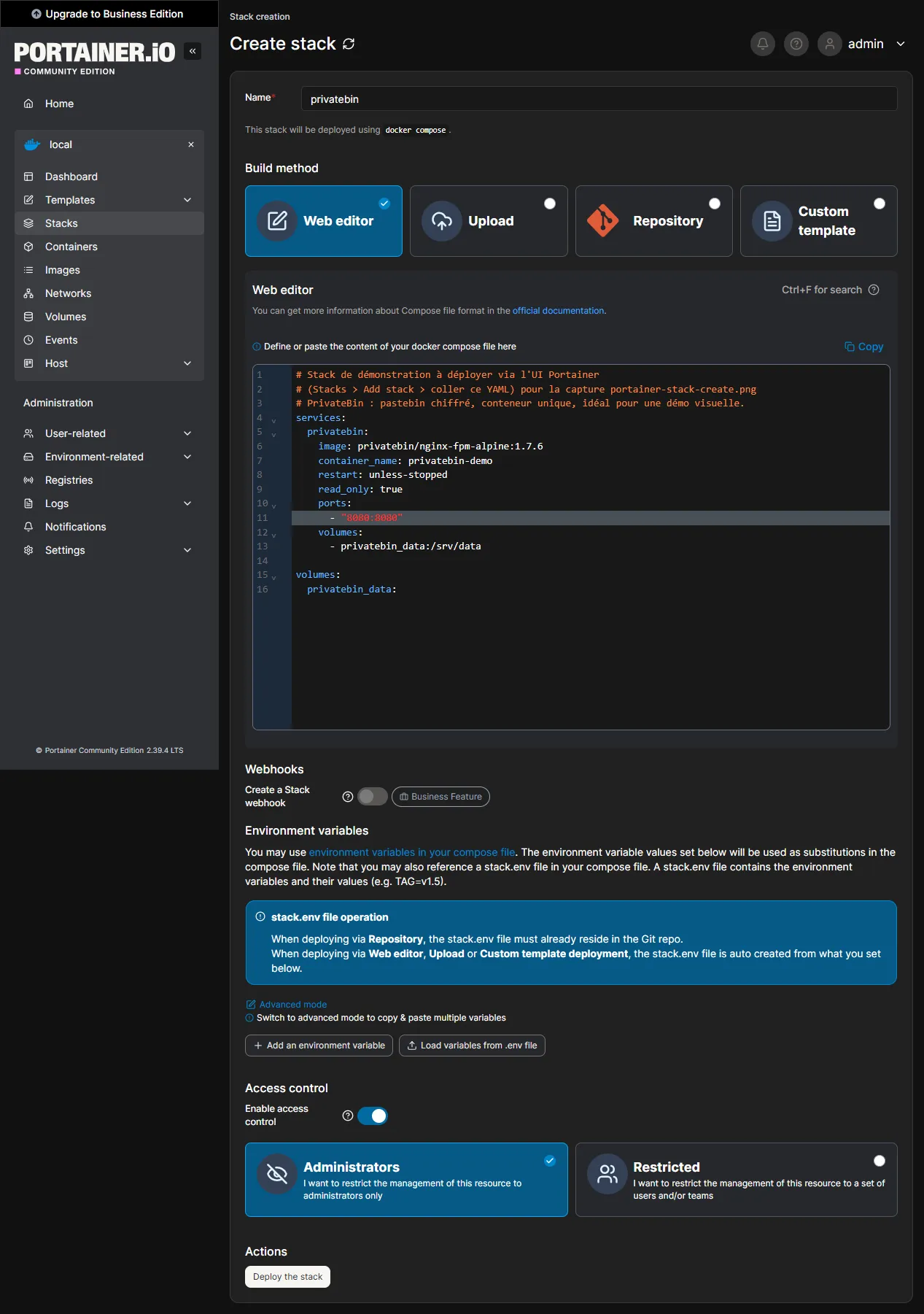
Task: Open the Registries page
Action: coord(109,480)
